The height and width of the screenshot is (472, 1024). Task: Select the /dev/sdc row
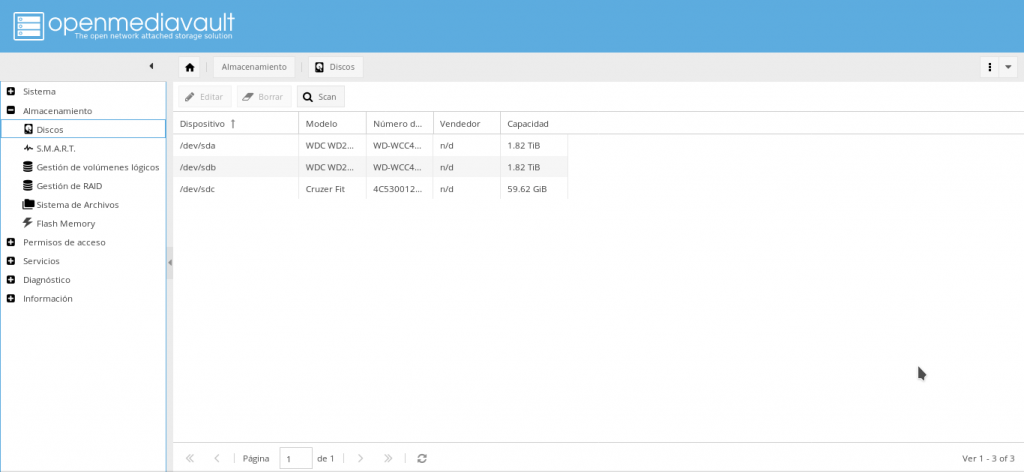[x=370, y=189]
